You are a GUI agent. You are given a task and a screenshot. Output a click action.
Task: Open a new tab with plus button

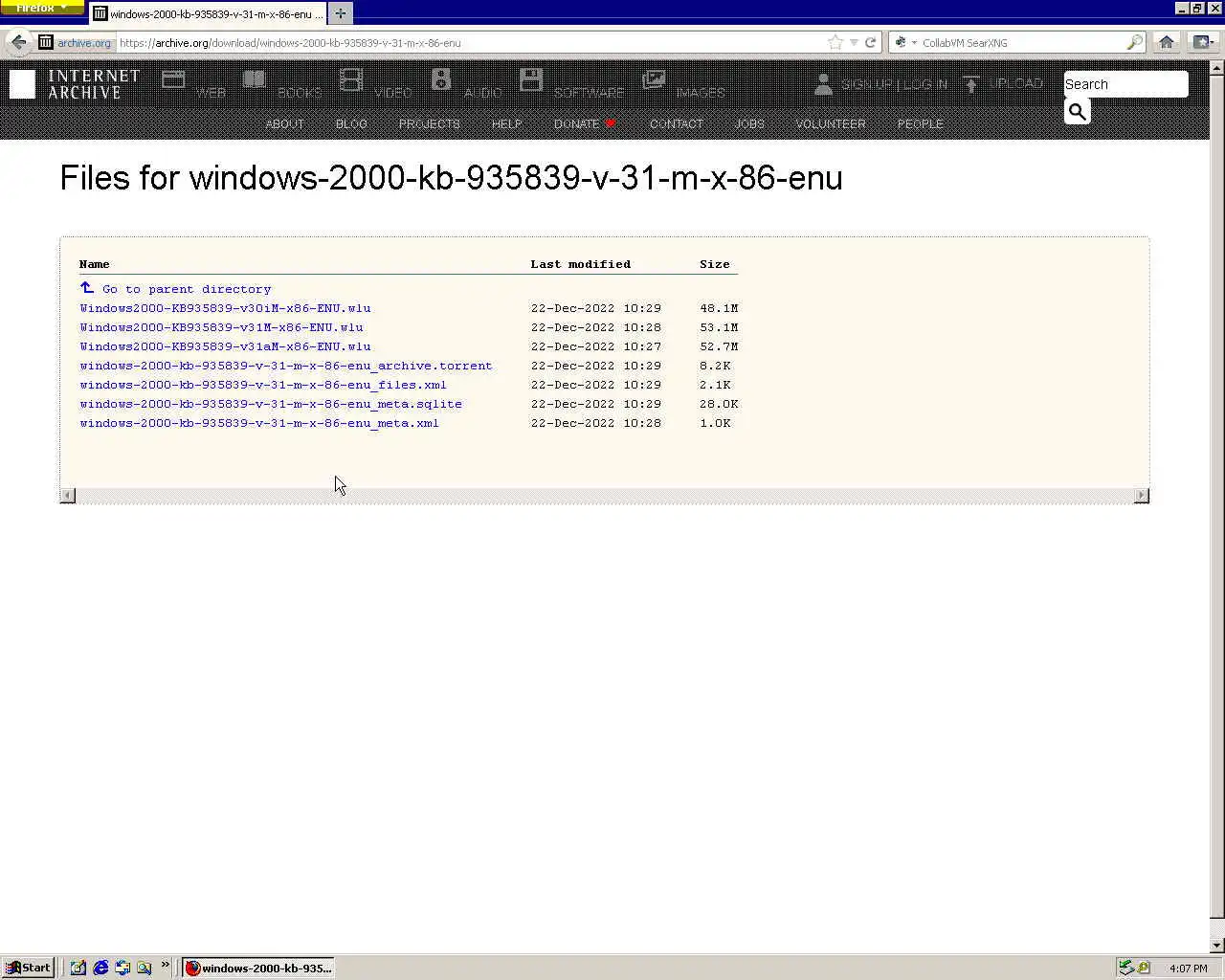point(340,13)
